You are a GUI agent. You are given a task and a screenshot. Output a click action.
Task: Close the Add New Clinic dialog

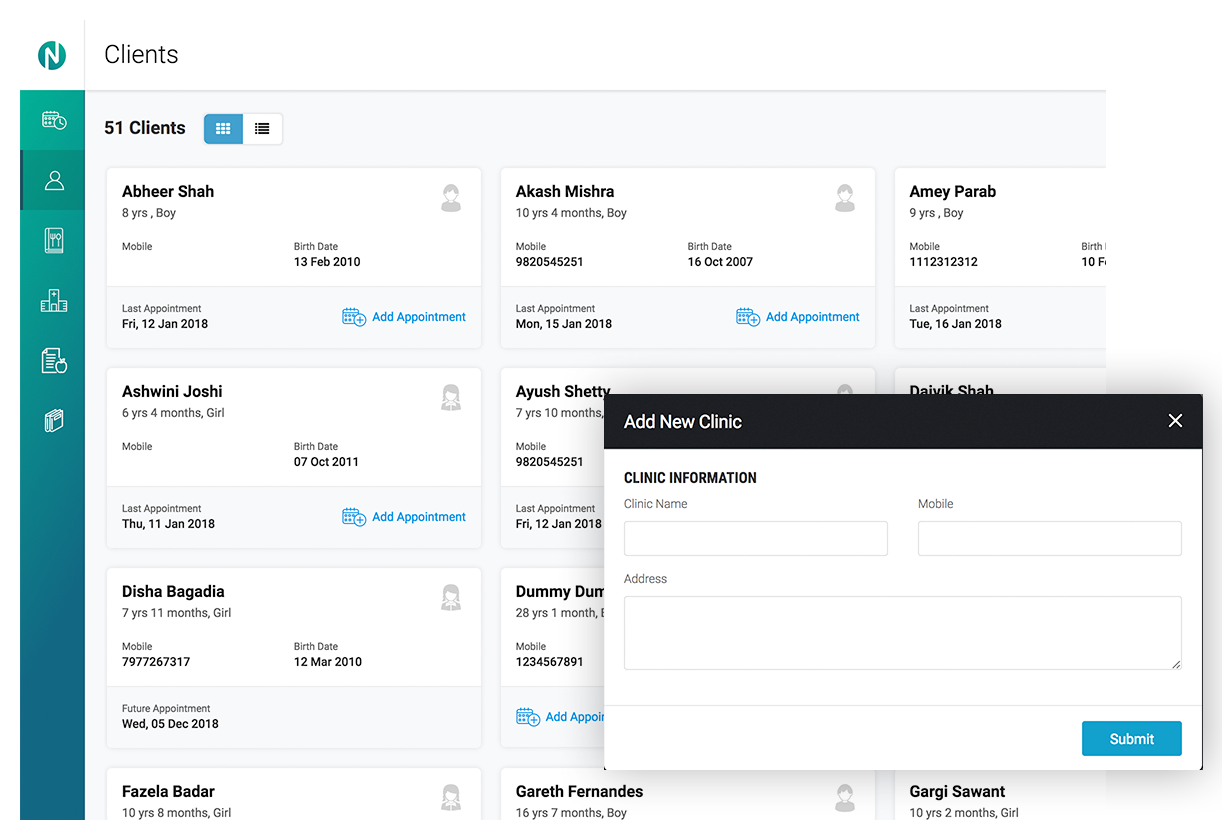1175,421
